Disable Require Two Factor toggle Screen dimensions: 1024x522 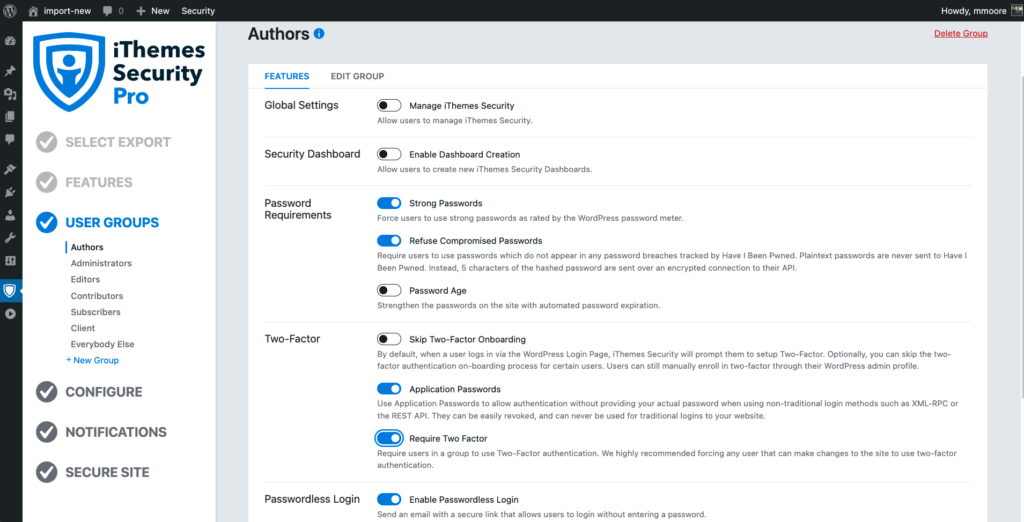click(x=389, y=438)
